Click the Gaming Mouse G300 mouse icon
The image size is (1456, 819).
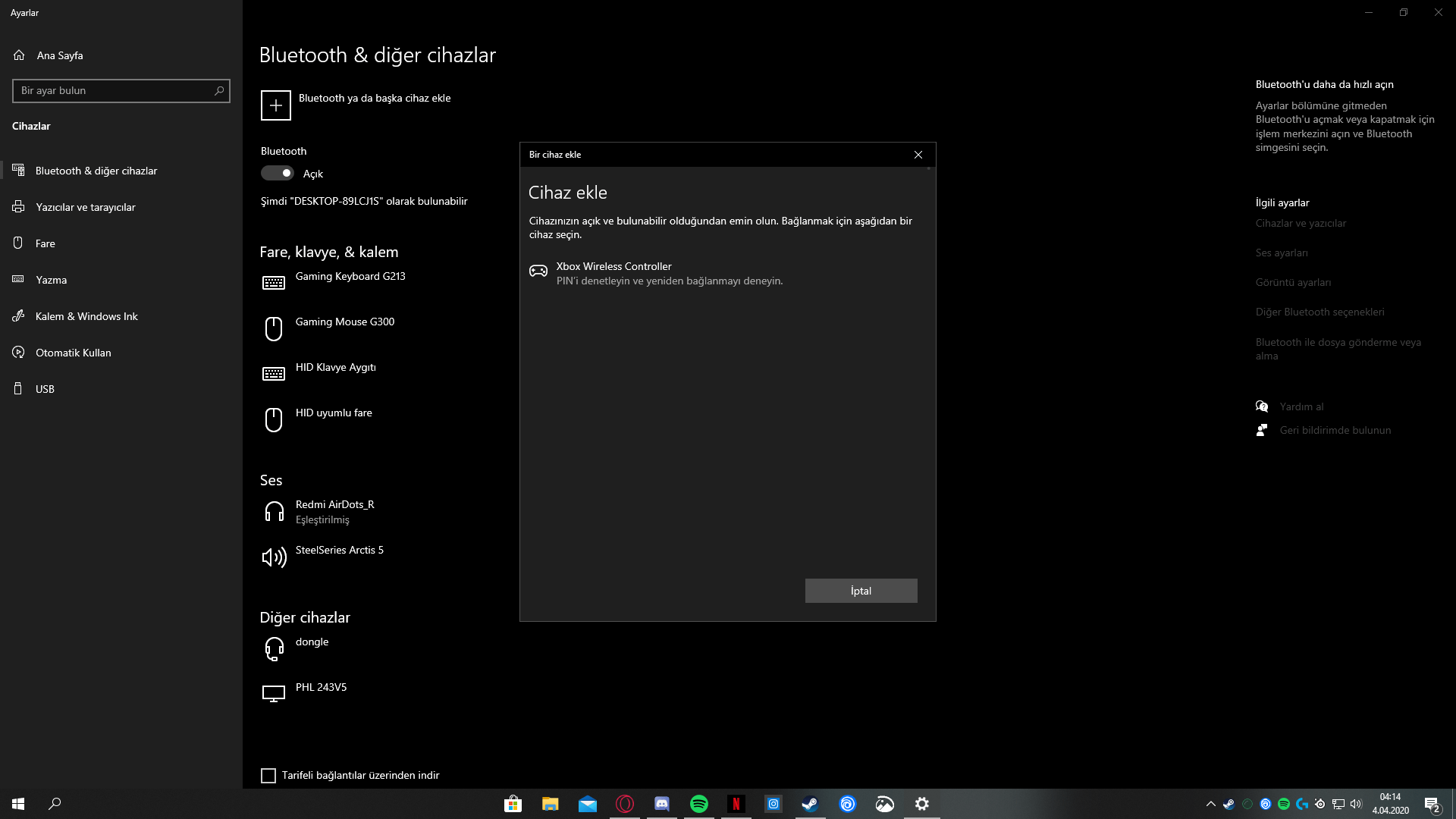tap(274, 328)
